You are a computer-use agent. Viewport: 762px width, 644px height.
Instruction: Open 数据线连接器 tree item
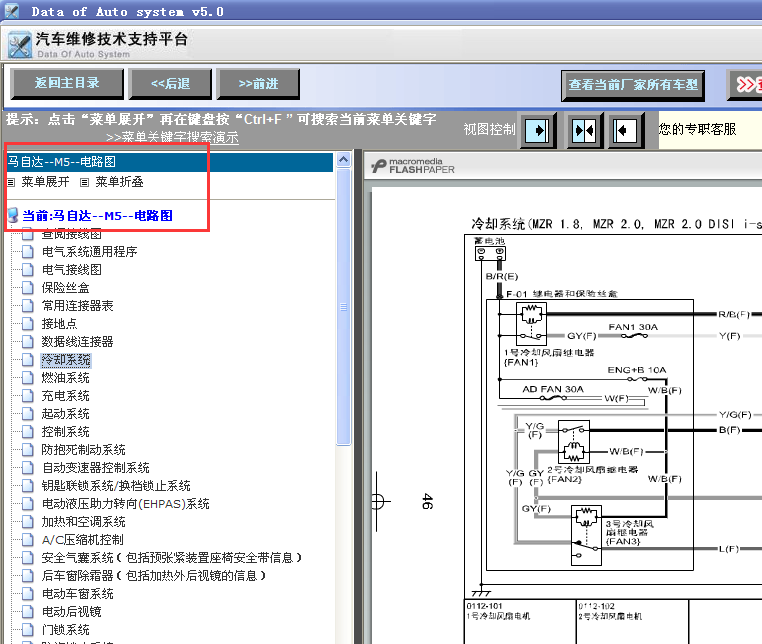(77, 342)
